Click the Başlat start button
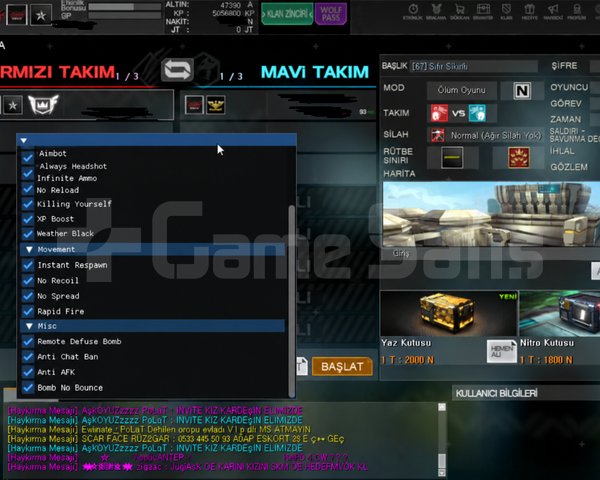 pos(342,367)
